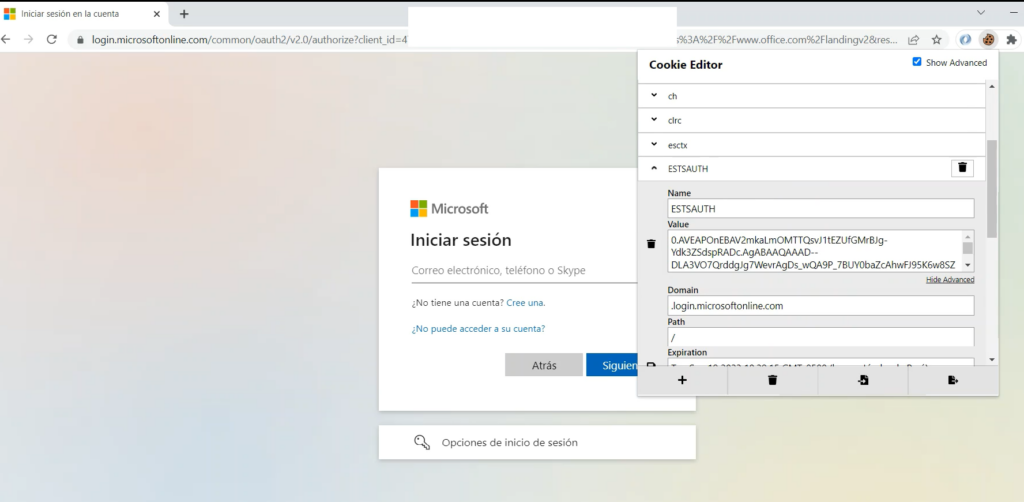1024x502 pixels.
Task: Bookmark this page with the star icon
Action: tap(936, 39)
